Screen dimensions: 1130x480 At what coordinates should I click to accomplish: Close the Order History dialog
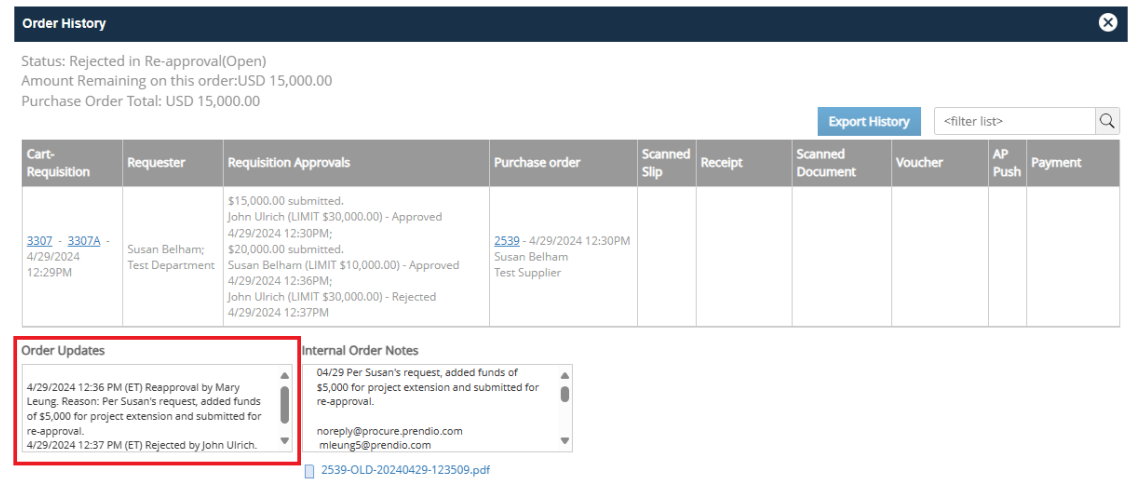coord(1108,23)
